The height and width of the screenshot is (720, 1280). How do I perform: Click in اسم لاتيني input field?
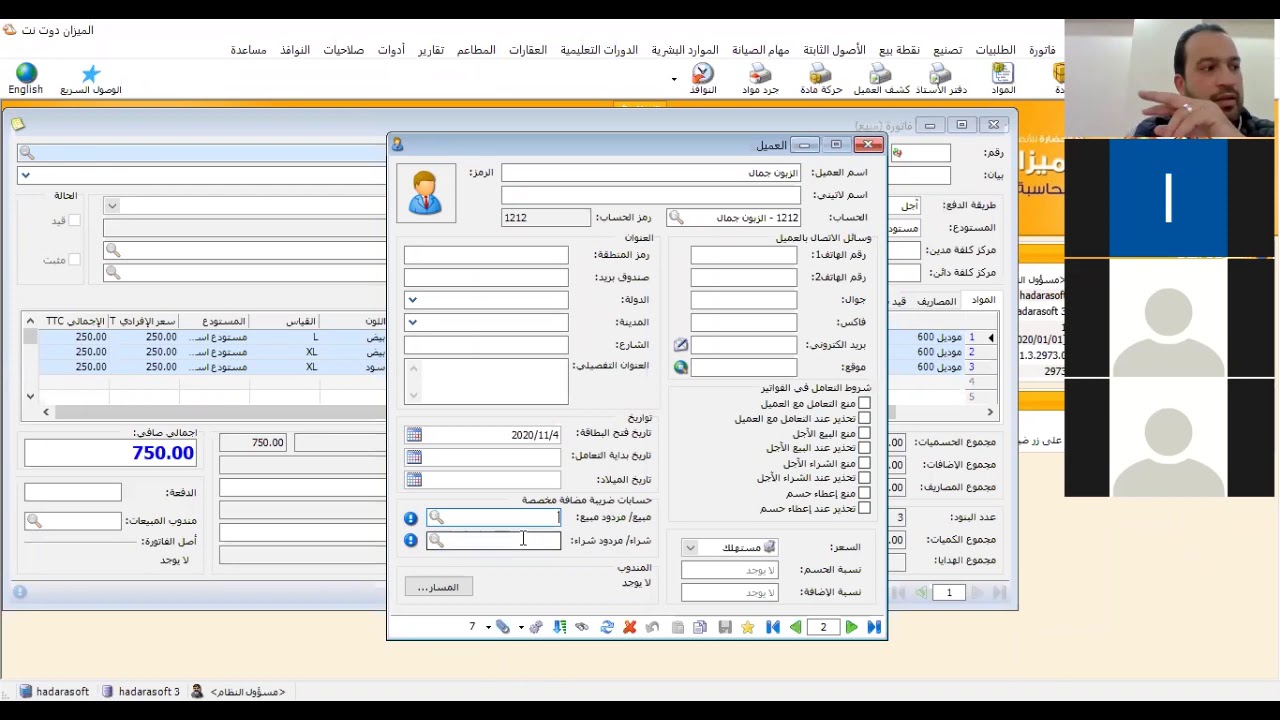coord(651,195)
